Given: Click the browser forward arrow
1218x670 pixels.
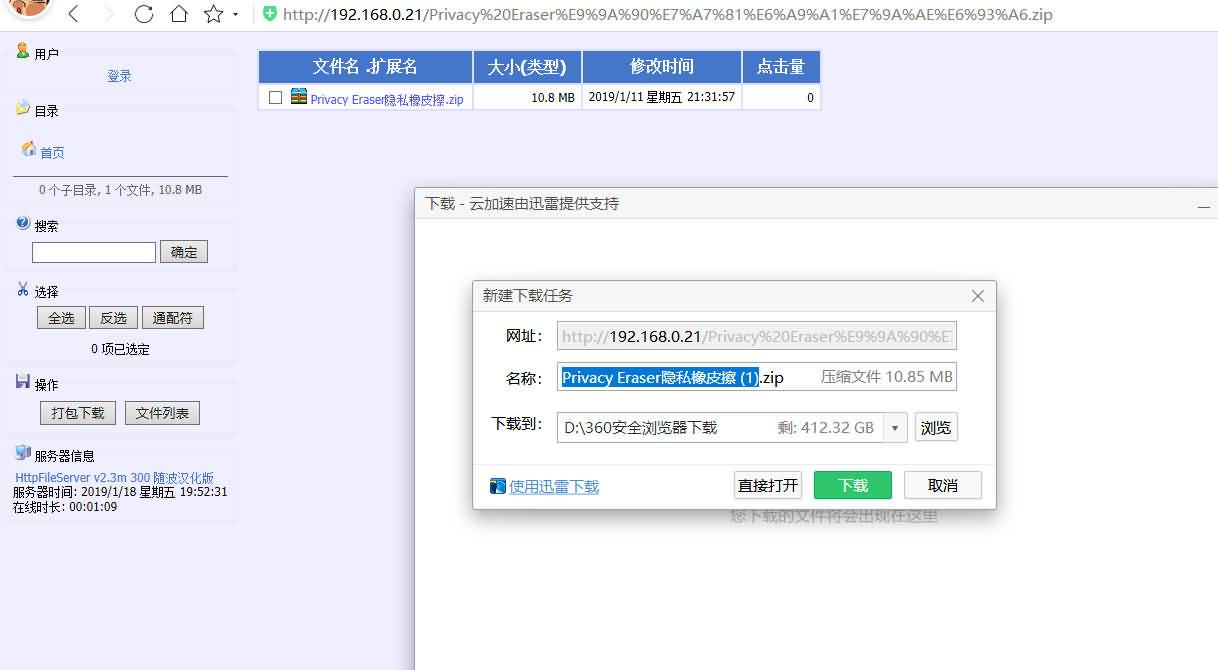Looking at the screenshot, I should tap(109, 14).
